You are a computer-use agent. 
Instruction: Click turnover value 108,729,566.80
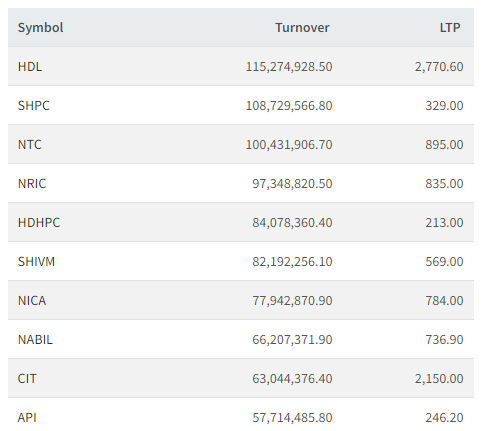289,106
